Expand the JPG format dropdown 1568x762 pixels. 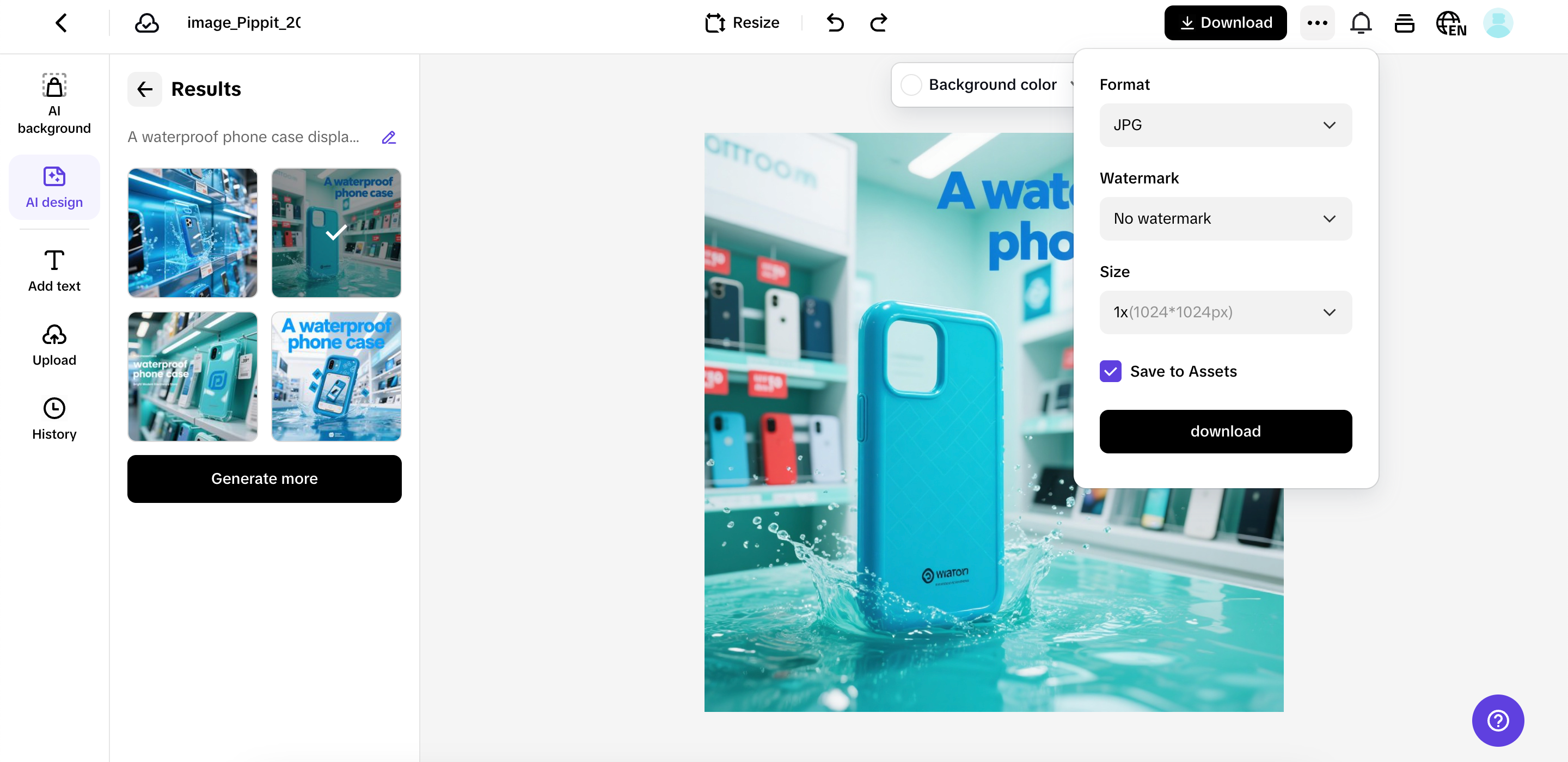pyautogui.click(x=1226, y=125)
